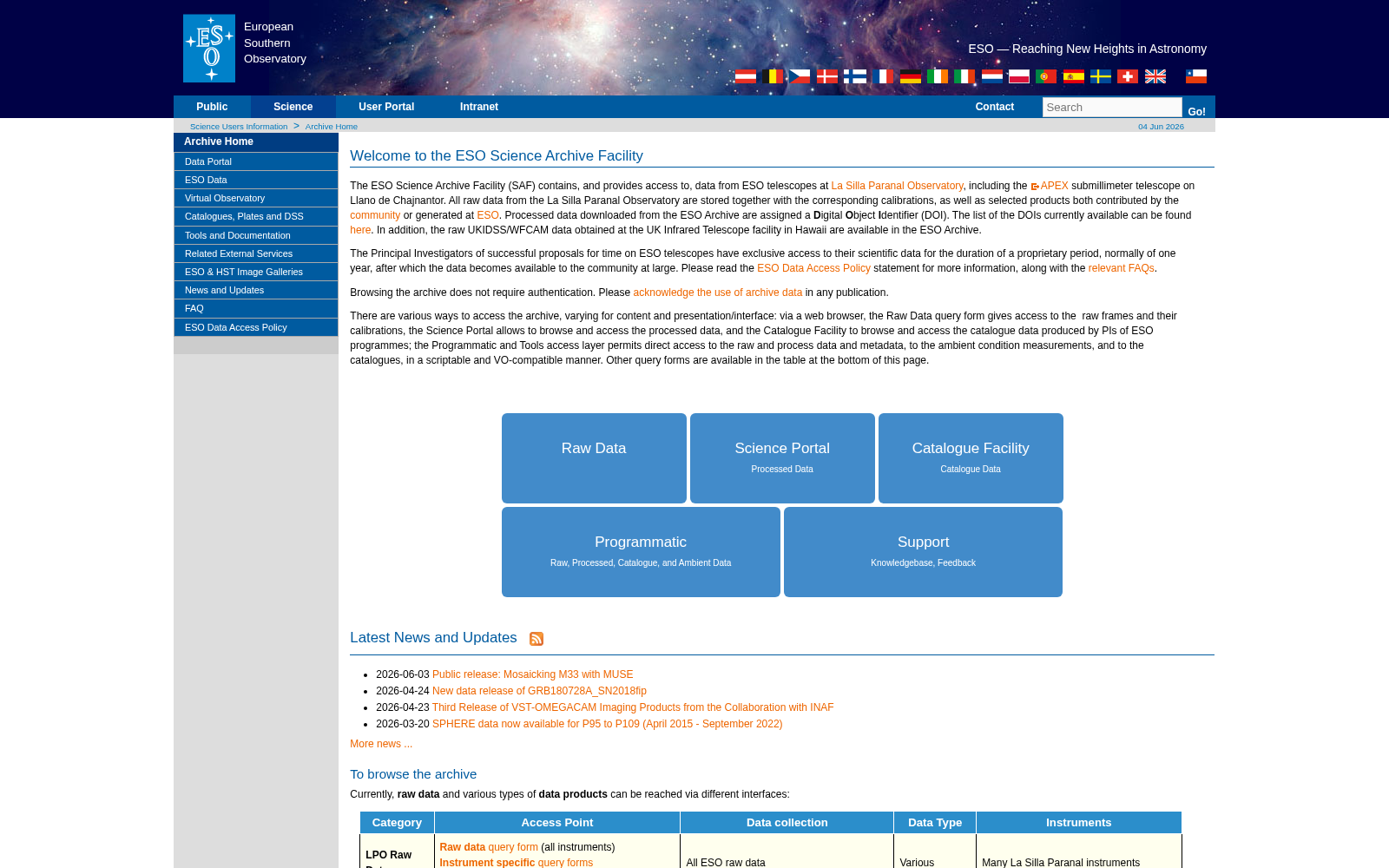The width and height of the screenshot is (1389, 868).
Task: Open Related External Services in sidebar
Action: click(x=256, y=253)
